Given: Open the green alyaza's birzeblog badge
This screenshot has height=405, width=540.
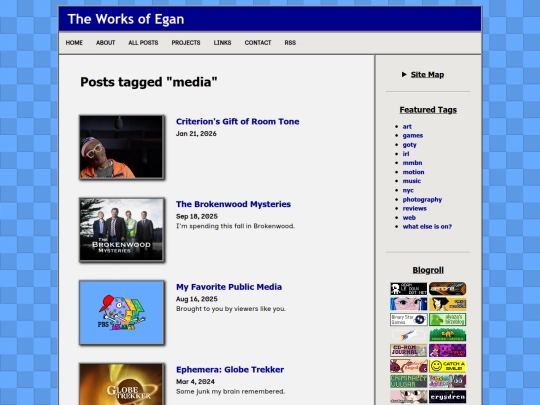Looking at the screenshot, I should point(447,320).
